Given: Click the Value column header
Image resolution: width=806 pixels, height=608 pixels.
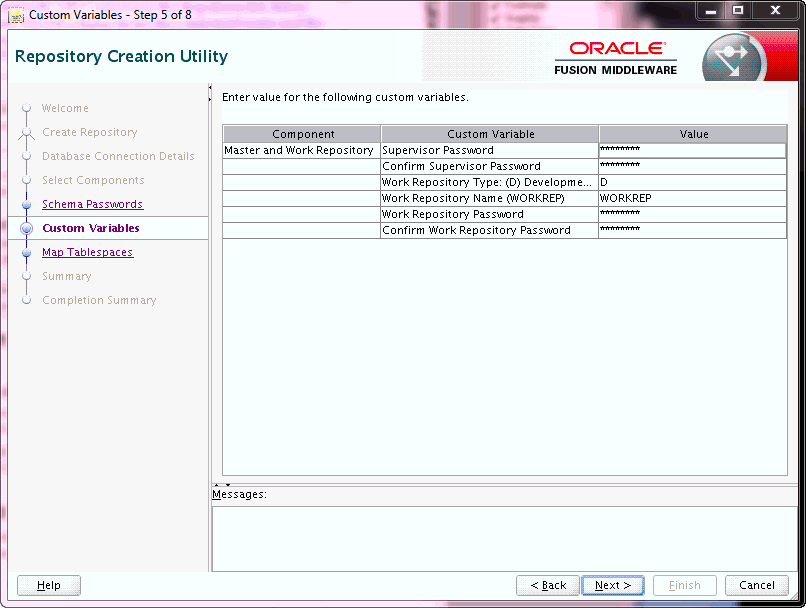Looking at the screenshot, I should pos(693,134).
